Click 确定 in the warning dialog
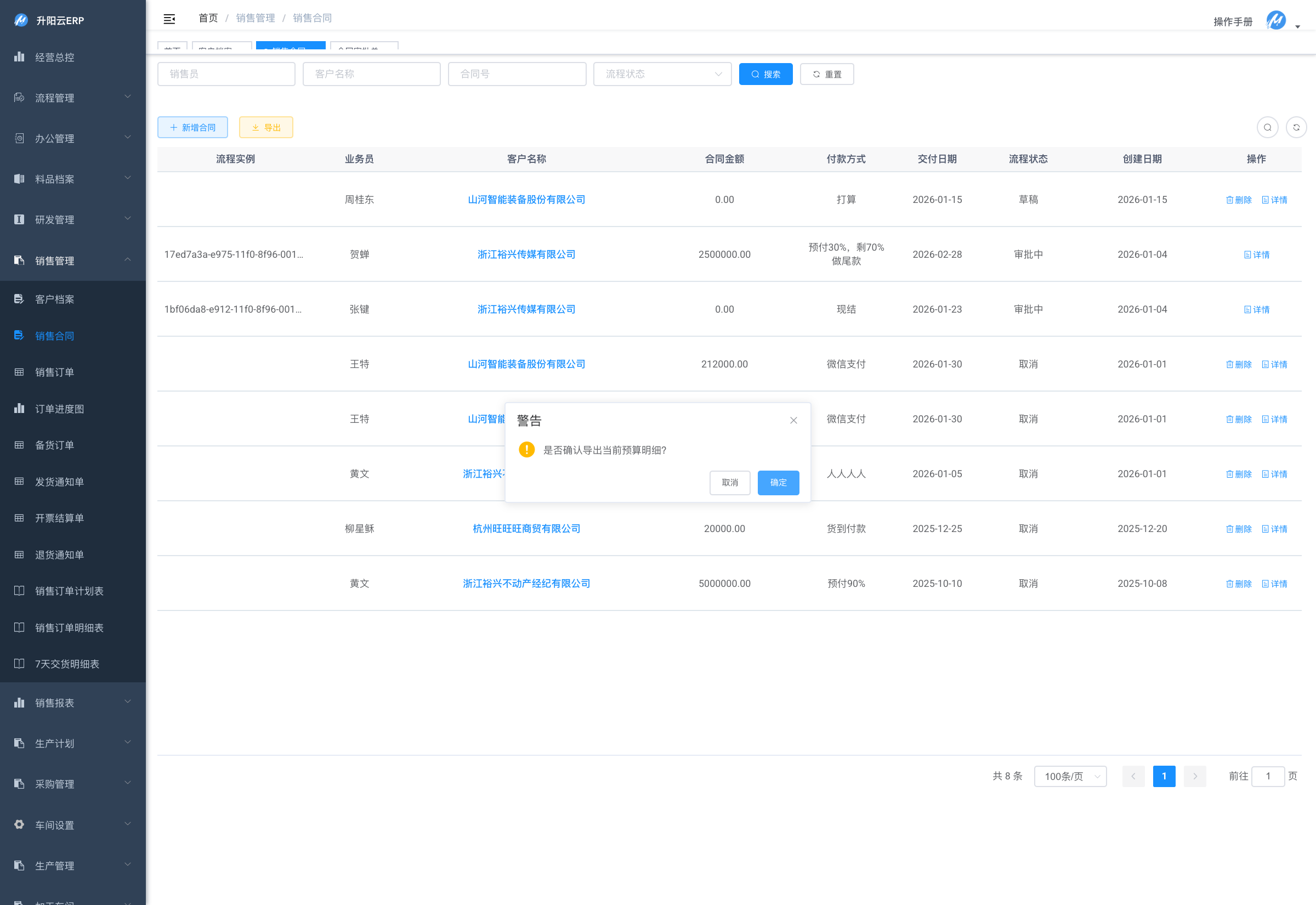Screen dimensions: 1316x905 [778, 483]
